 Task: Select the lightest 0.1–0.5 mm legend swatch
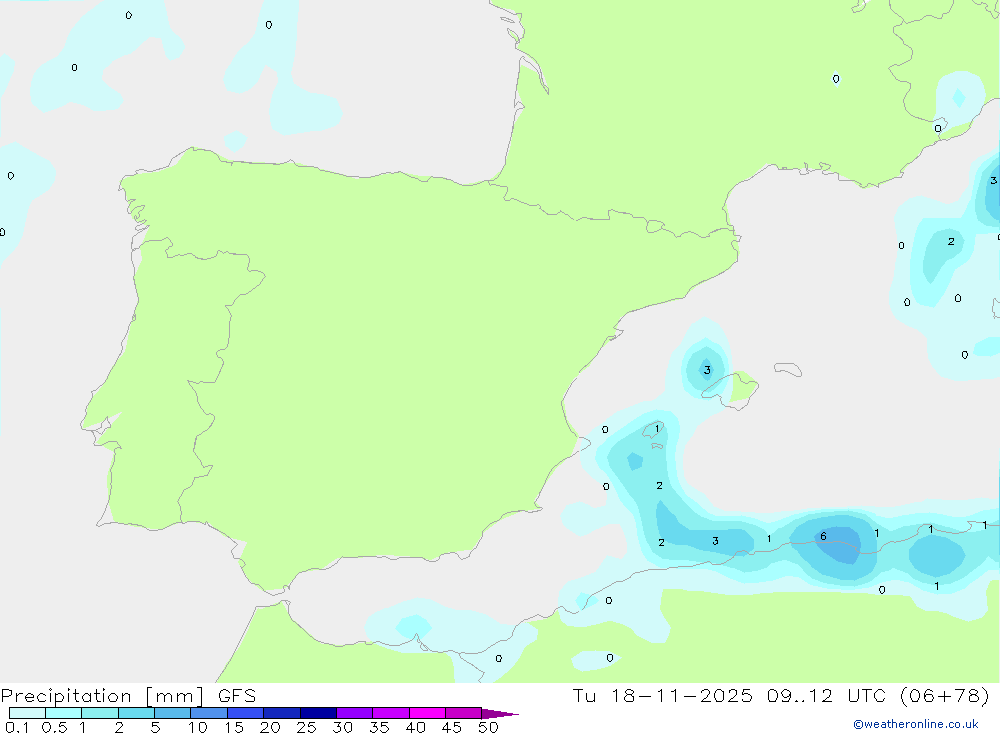point(27,713)
